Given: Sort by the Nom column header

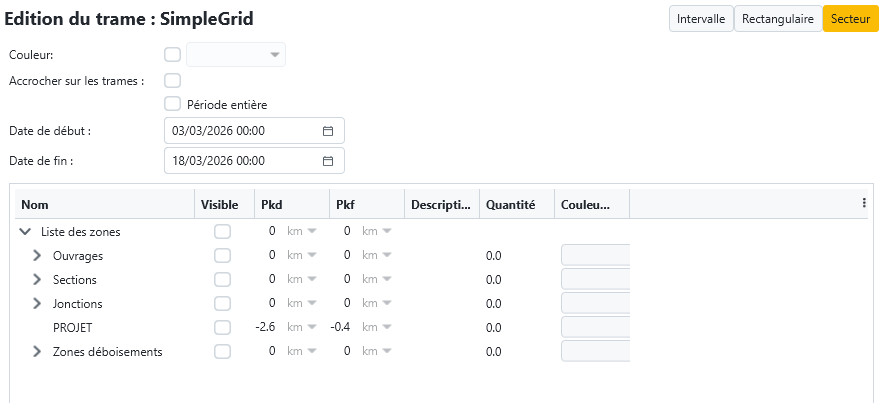Looking at the screenshot, I should point(35,205).
